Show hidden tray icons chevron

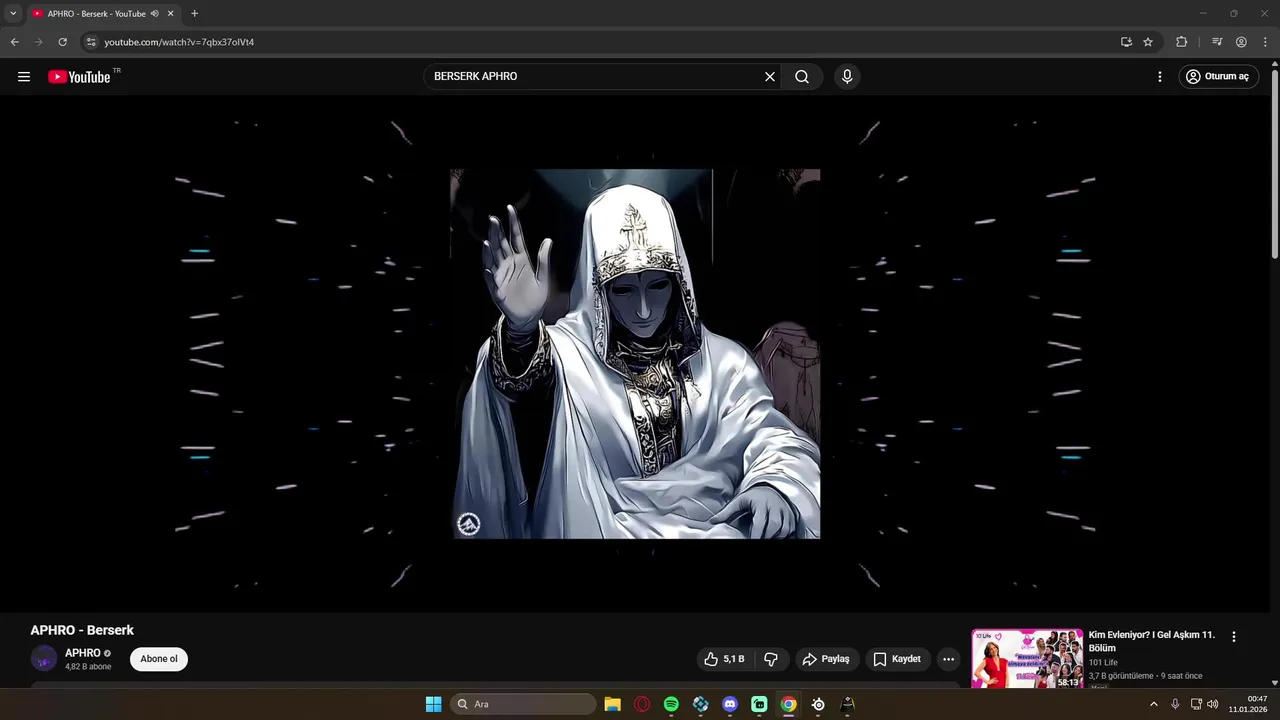(1153, 704)
